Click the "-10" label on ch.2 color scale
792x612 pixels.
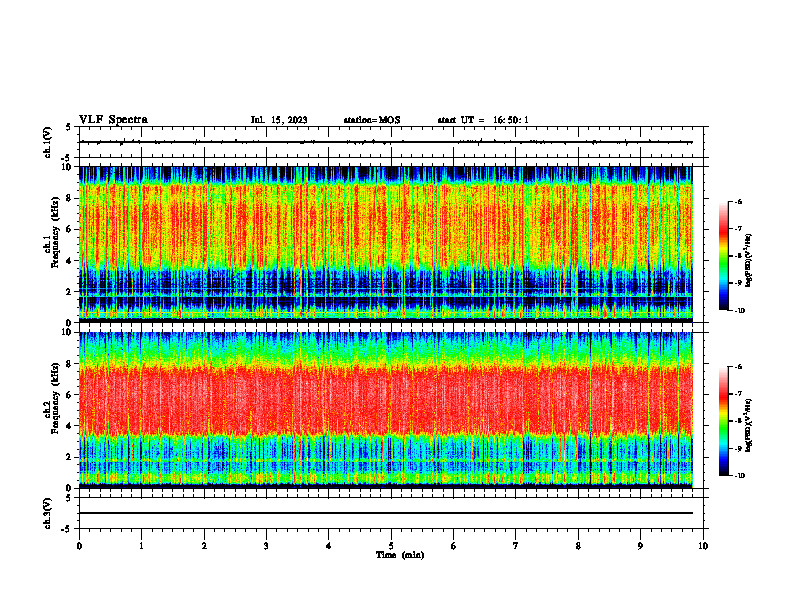coord(739,476)
